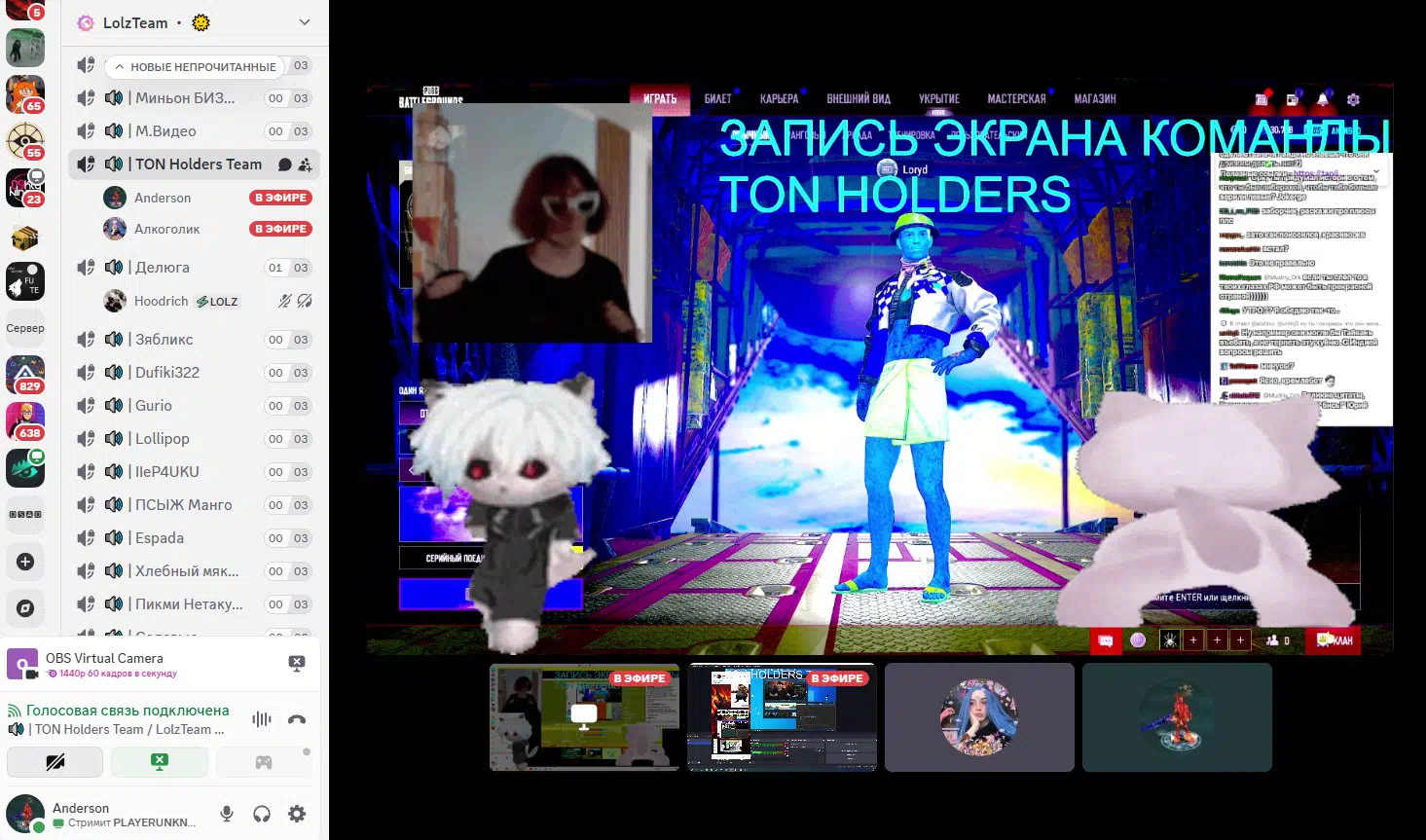Join Делюга voice channel
The width and height of the screenshot is (1426, 840).
194,268
